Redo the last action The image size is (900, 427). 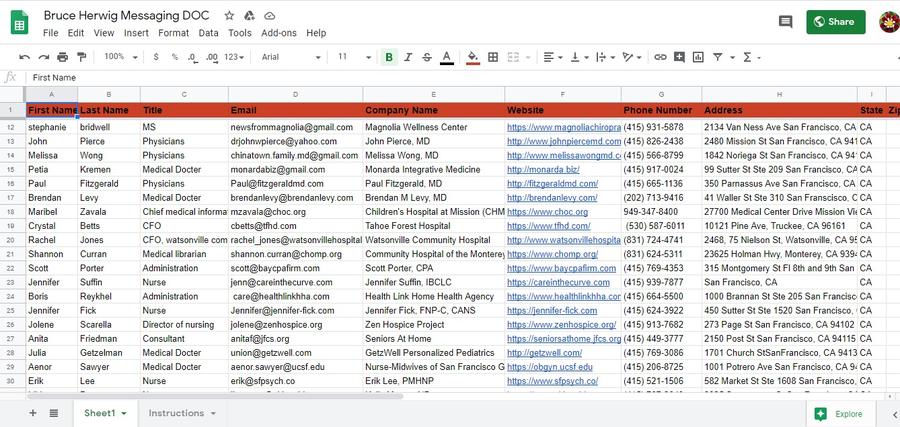(x=44, y=57)
